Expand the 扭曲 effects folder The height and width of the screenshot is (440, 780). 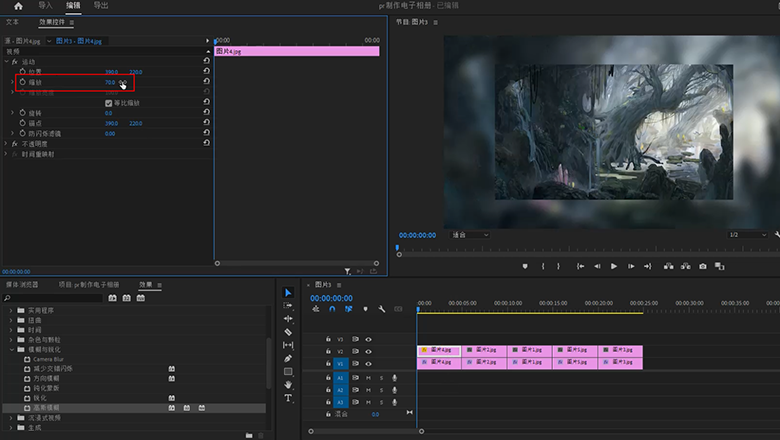pos(11,320)
